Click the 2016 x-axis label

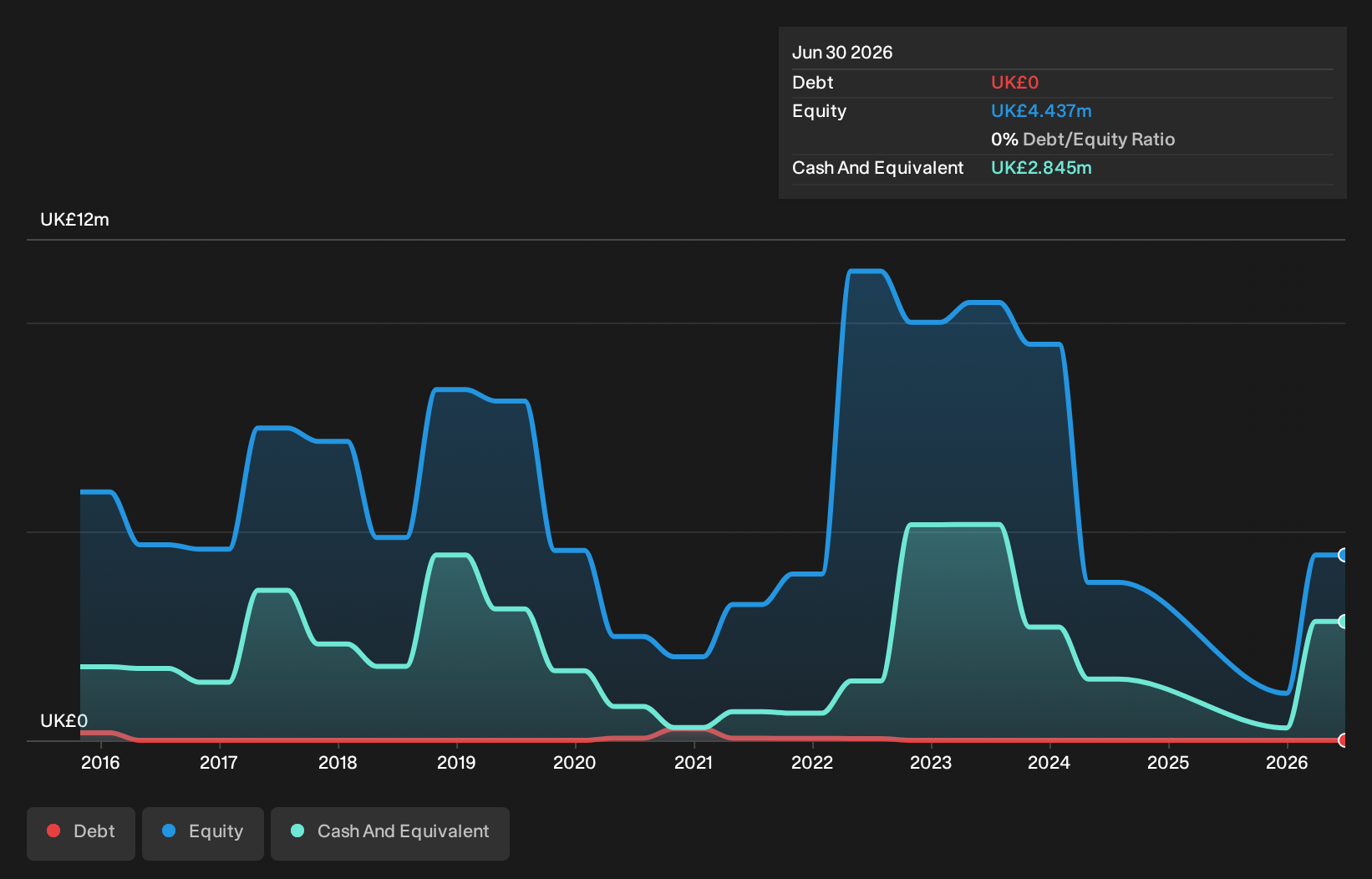(x=100, y=762)
